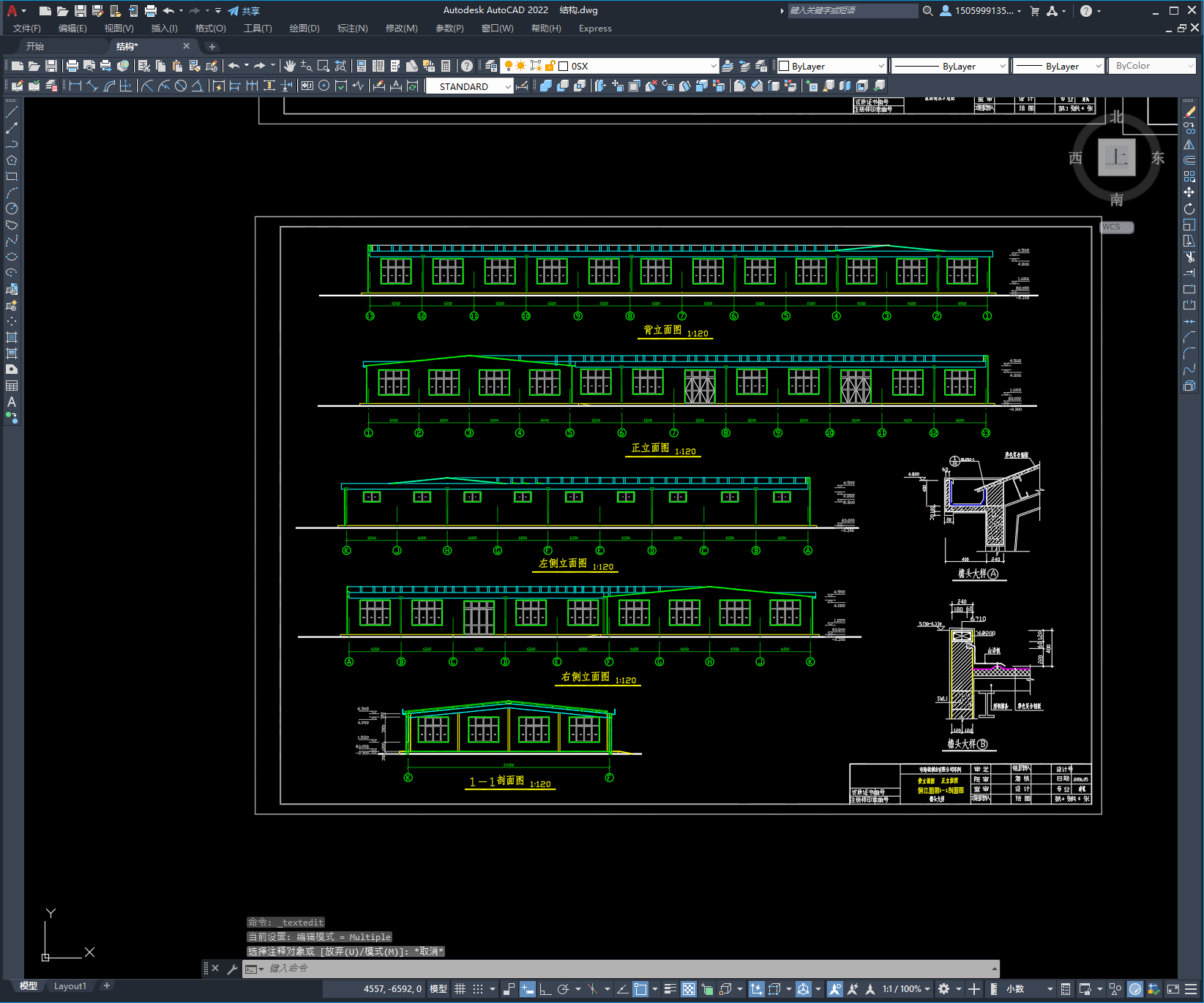Image resolution: width=1204 pixels, height=1003 pixels.
Task: Select the Rectangle draw tool
Action: click(12, 176)
